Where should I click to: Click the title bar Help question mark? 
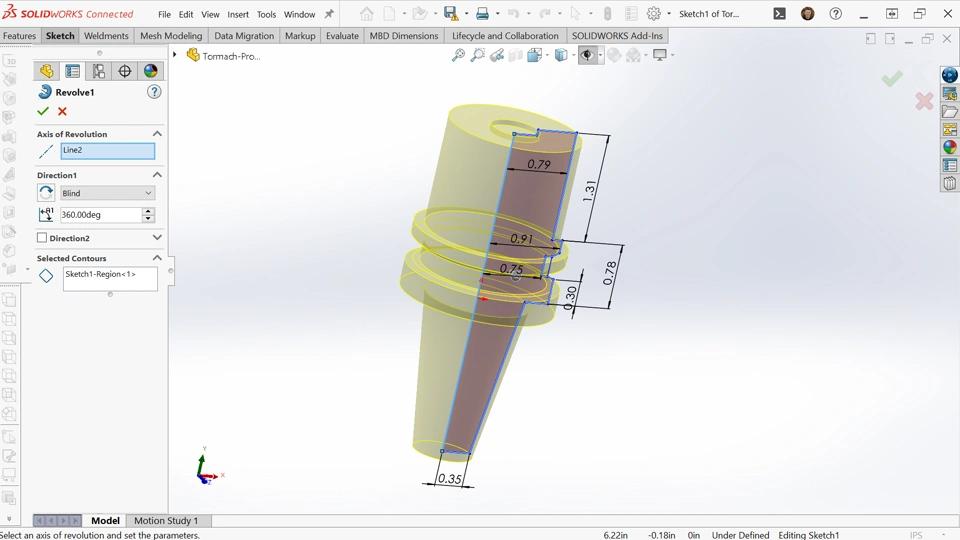pyautogui.click(x=836, y=13)
